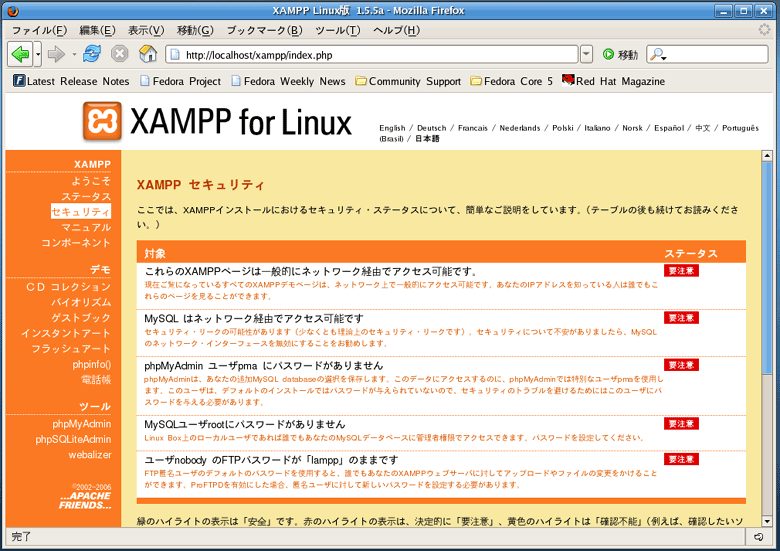Switch language to Deutsch
This screenshot has width=780, height=551.
coord(431,128)
